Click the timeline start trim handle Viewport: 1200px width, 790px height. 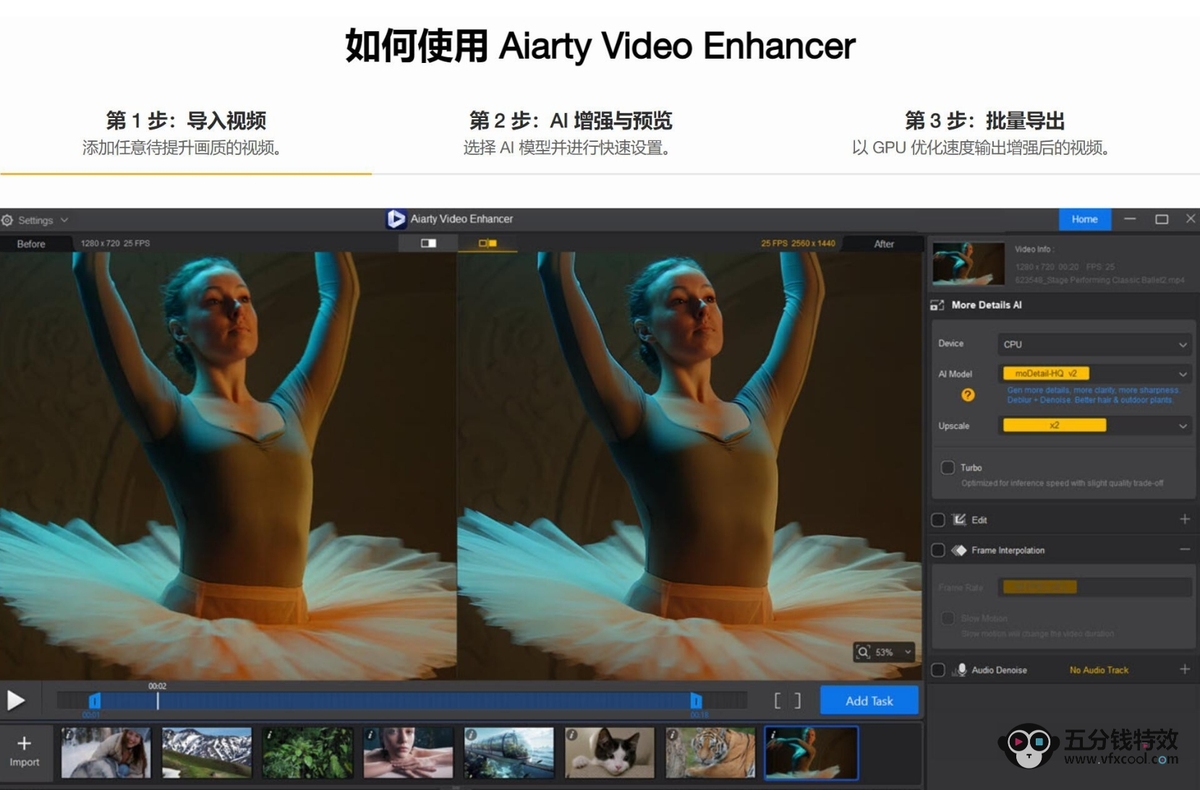95,701
